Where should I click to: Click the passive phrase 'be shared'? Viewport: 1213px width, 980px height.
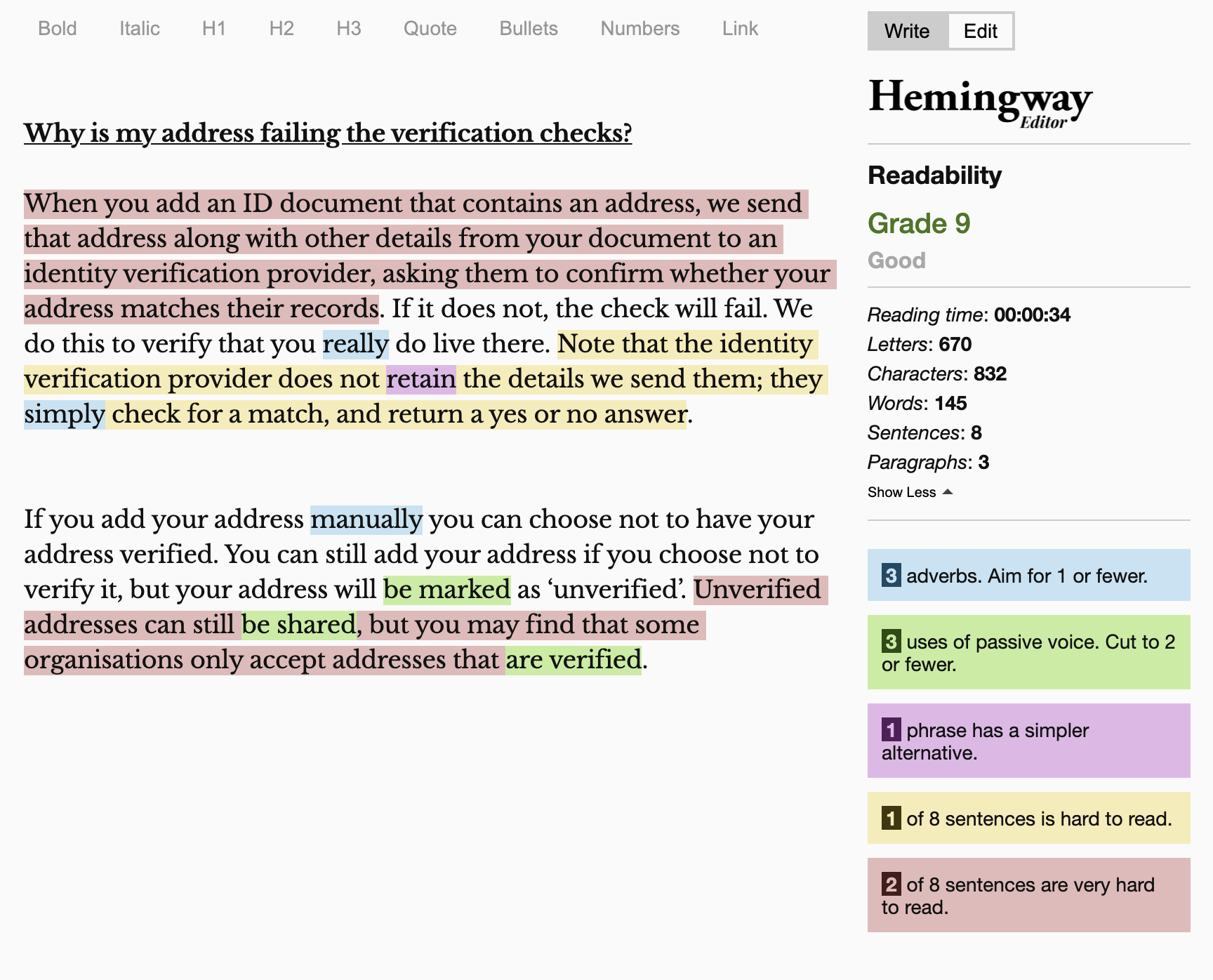(x=299, y=625)
